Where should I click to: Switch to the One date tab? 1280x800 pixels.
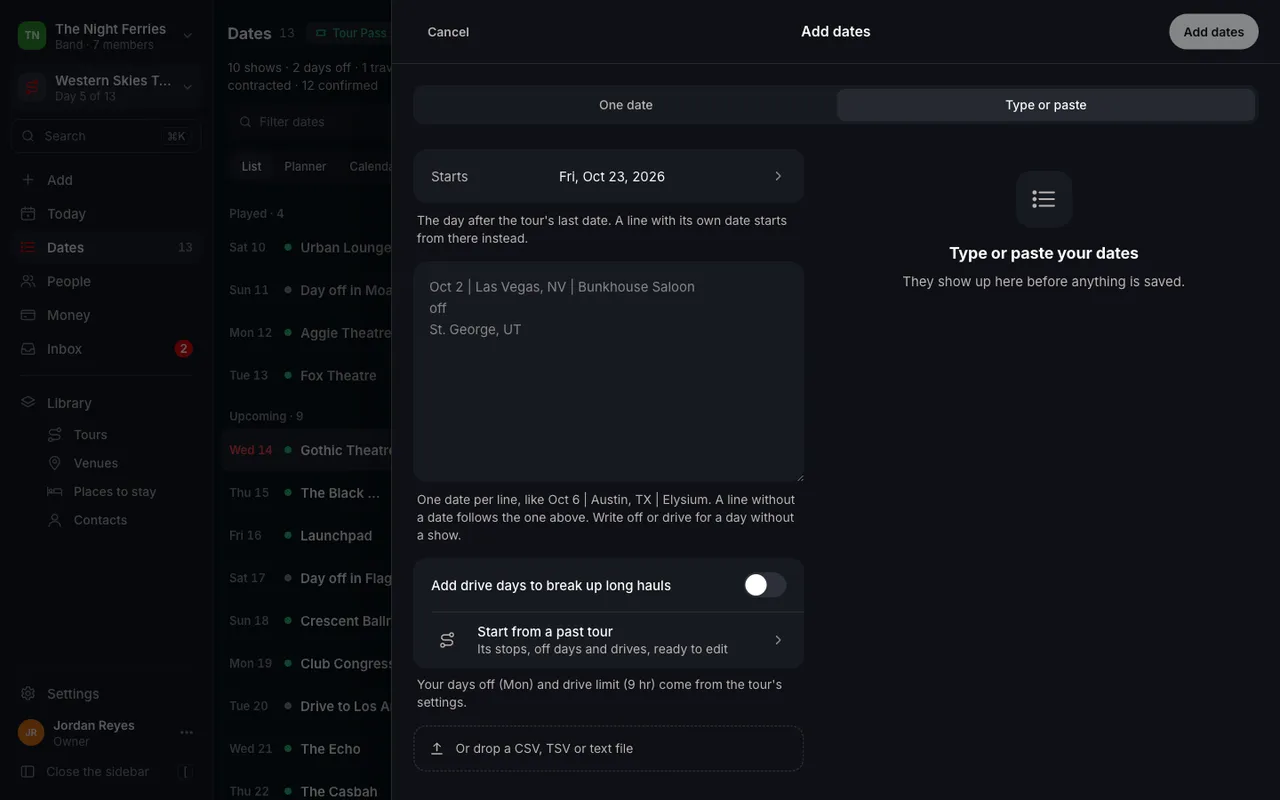coord(626,105)
